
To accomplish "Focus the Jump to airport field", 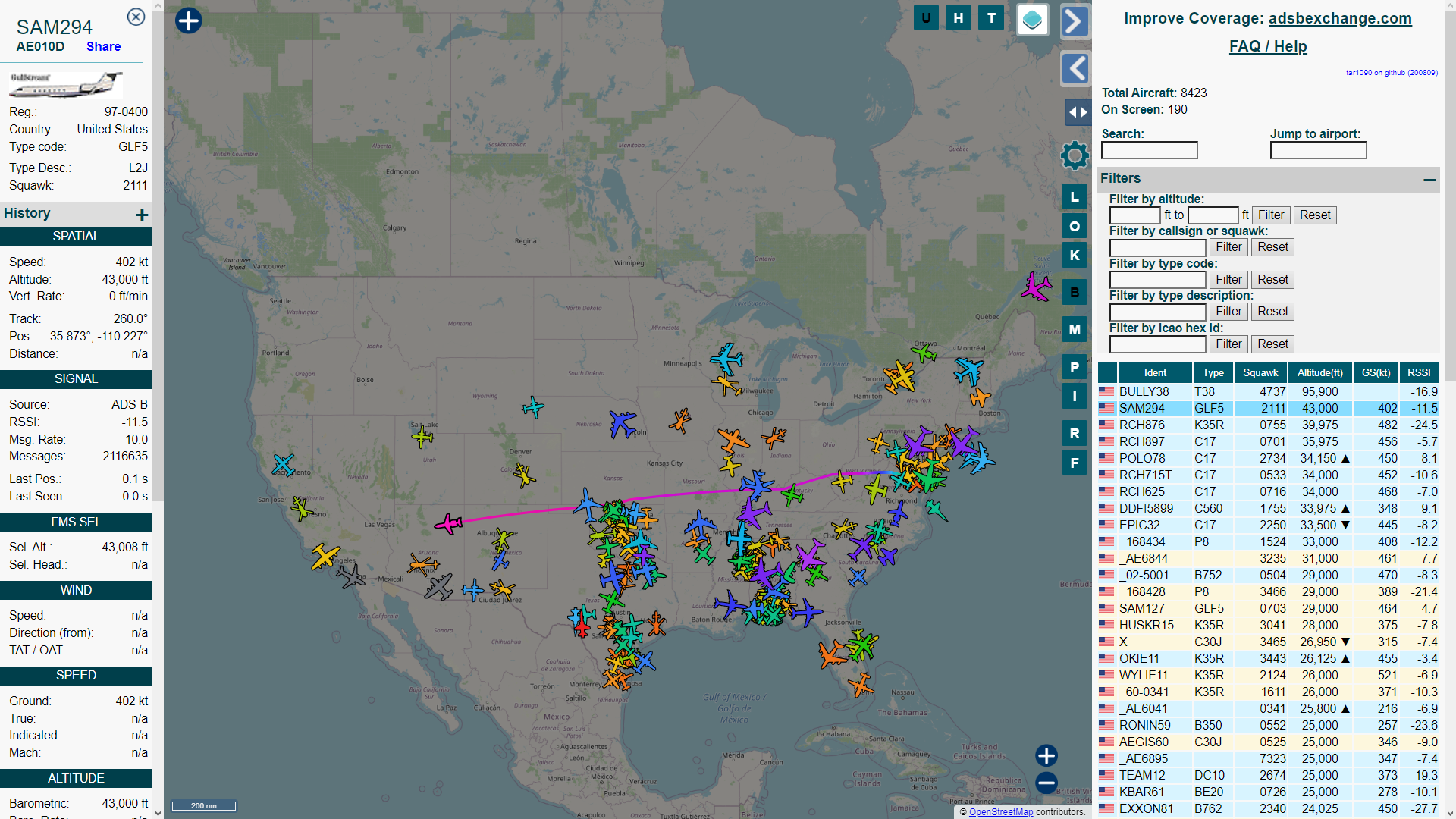I will point(1318,150).
